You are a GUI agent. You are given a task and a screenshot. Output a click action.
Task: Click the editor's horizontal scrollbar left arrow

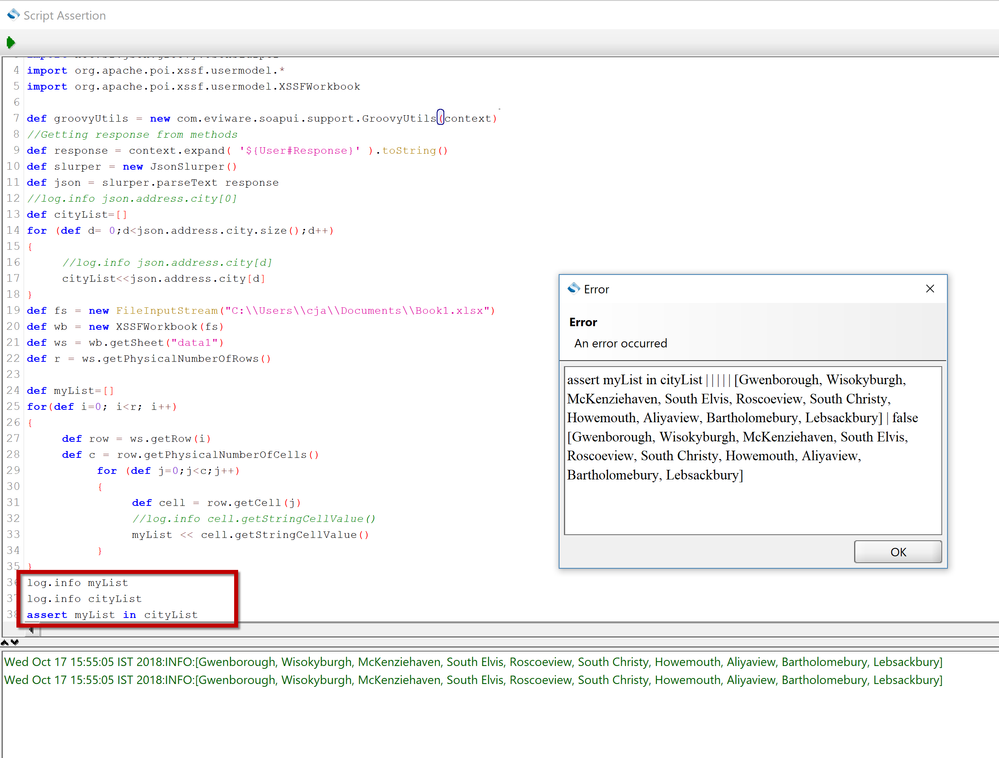[30, 629]
